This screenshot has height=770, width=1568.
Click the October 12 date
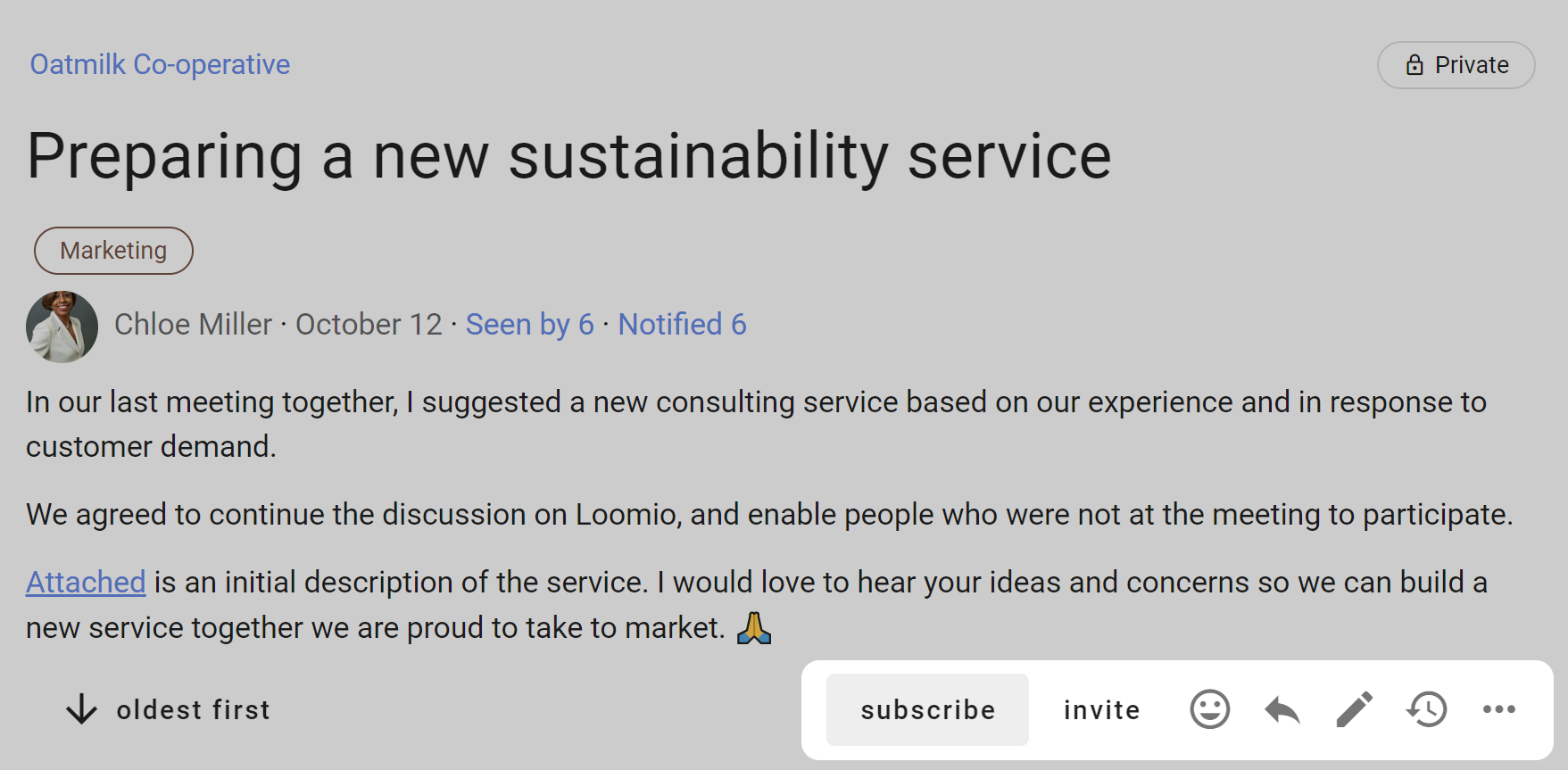click(368, 324)
